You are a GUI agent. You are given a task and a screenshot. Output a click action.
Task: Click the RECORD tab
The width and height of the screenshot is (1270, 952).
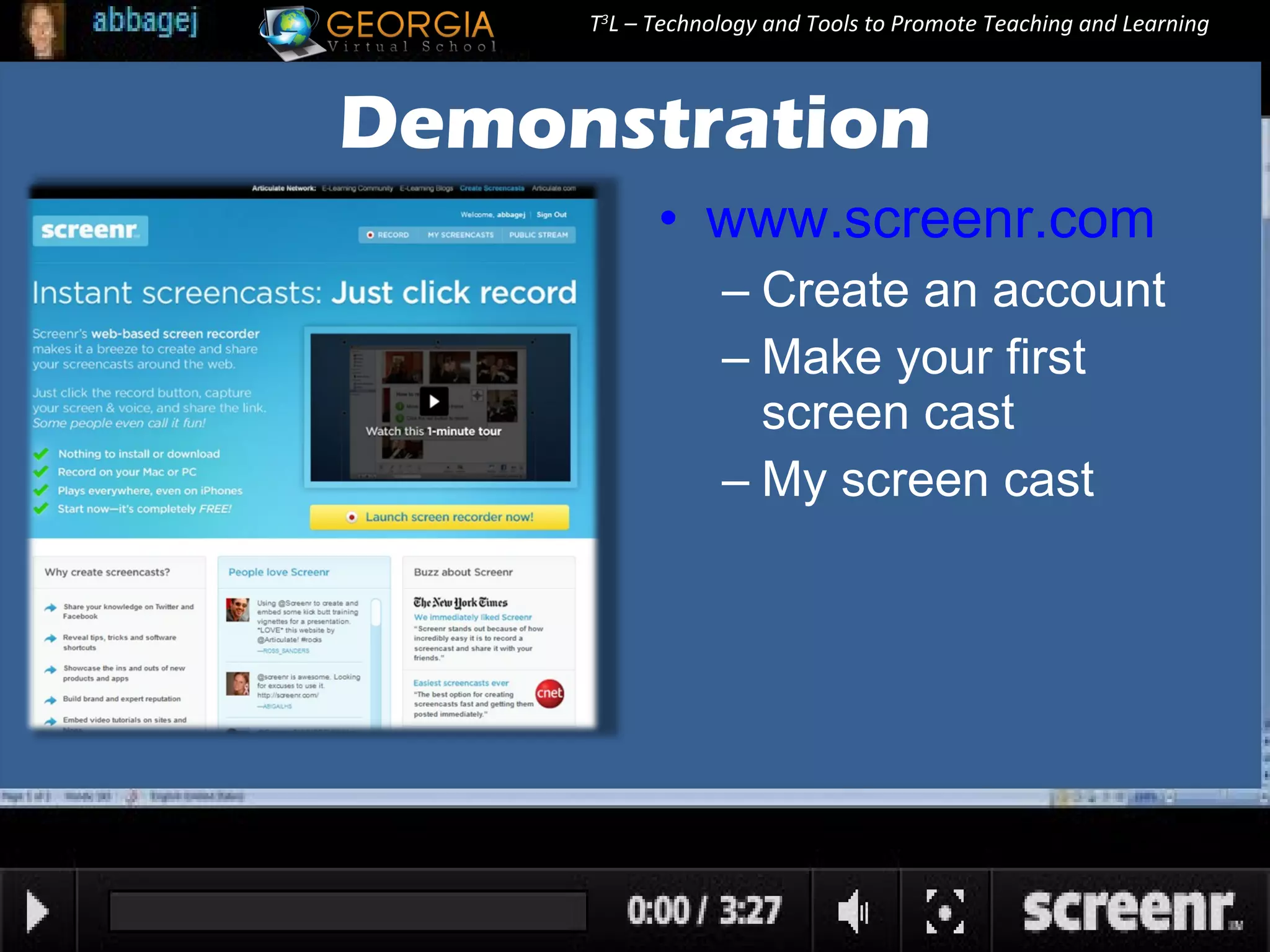(x=388, y=235)
